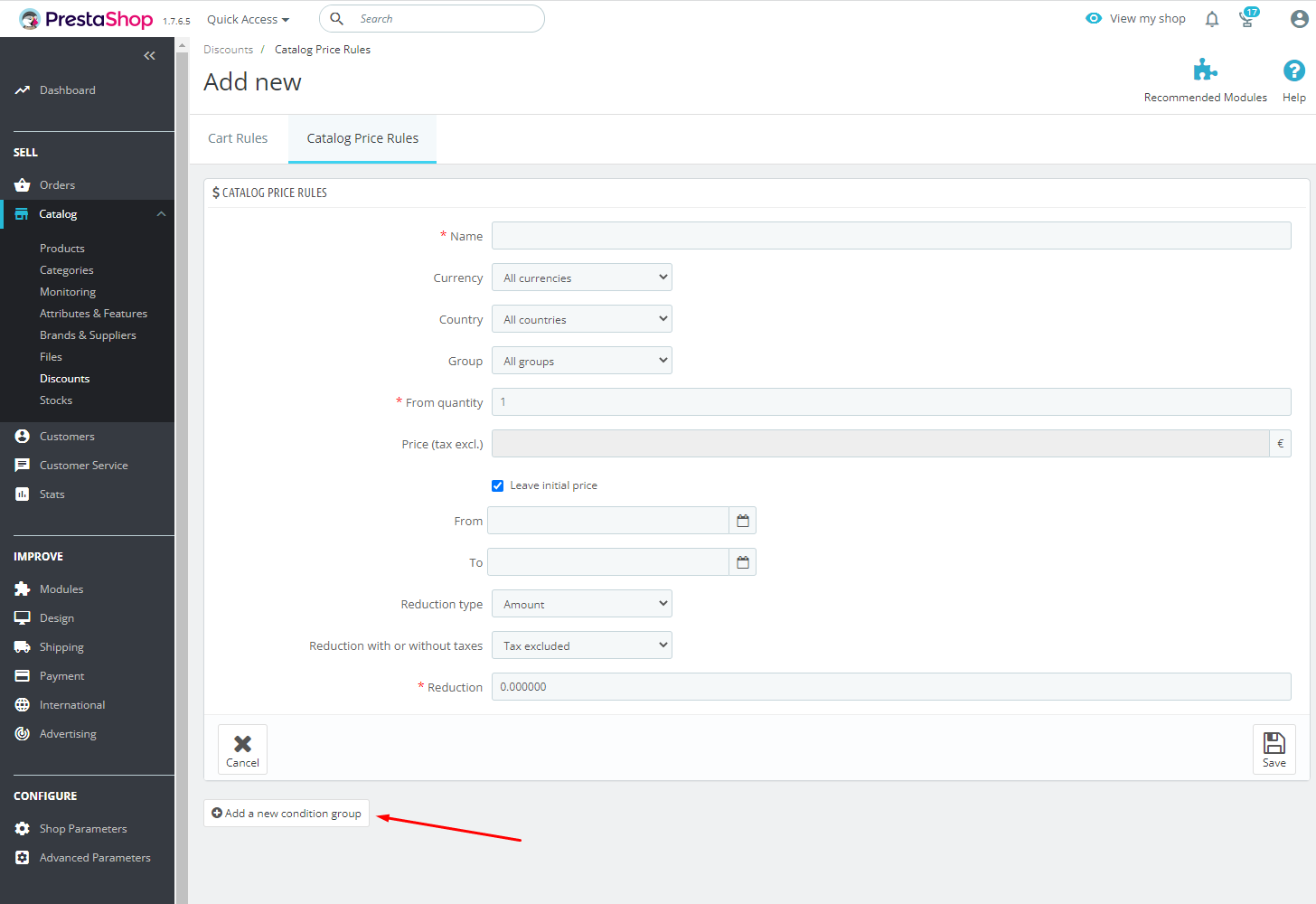Click the Payment card icon

[23, 676]
